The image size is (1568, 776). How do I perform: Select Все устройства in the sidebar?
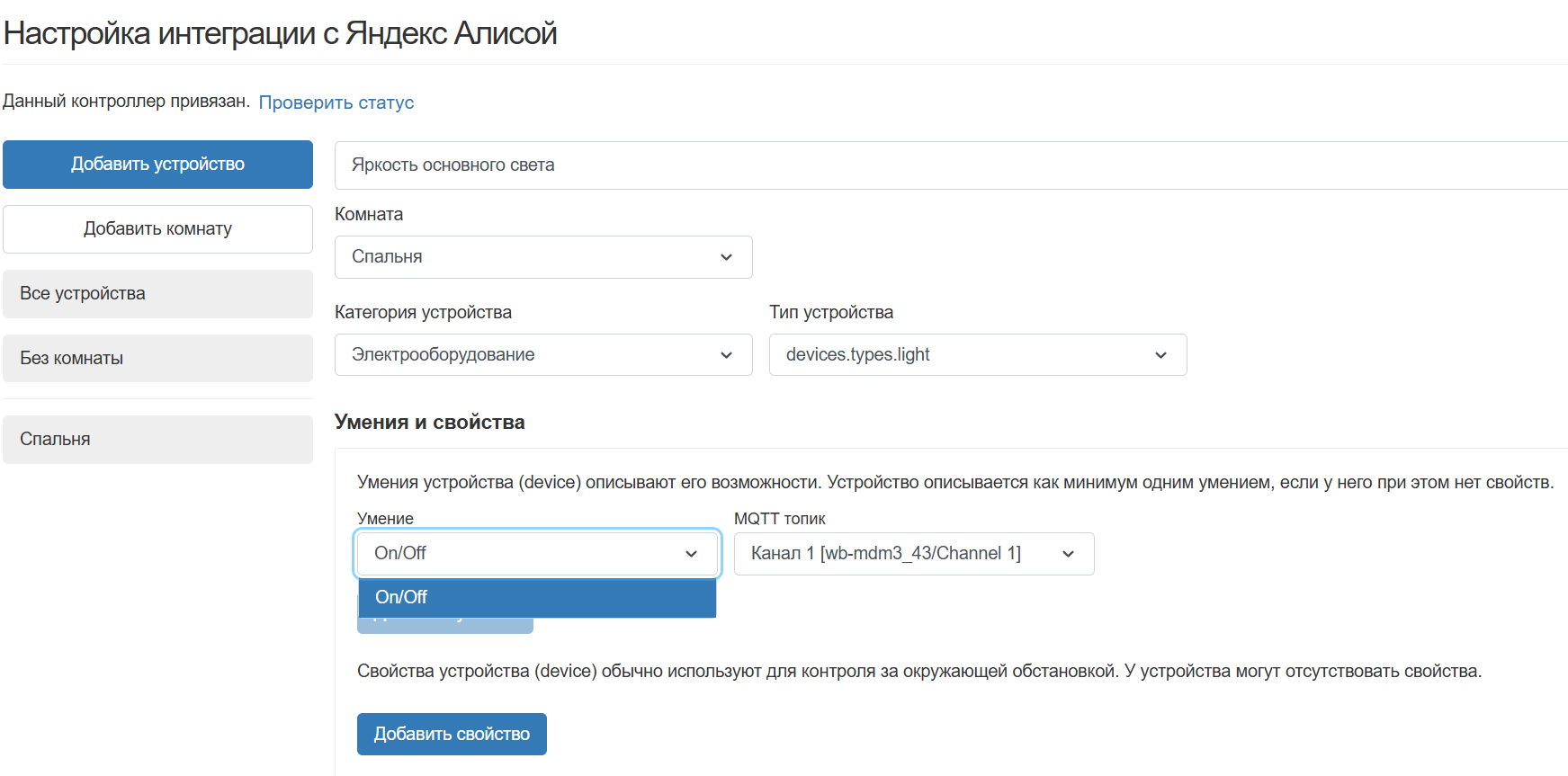point(157,294)
